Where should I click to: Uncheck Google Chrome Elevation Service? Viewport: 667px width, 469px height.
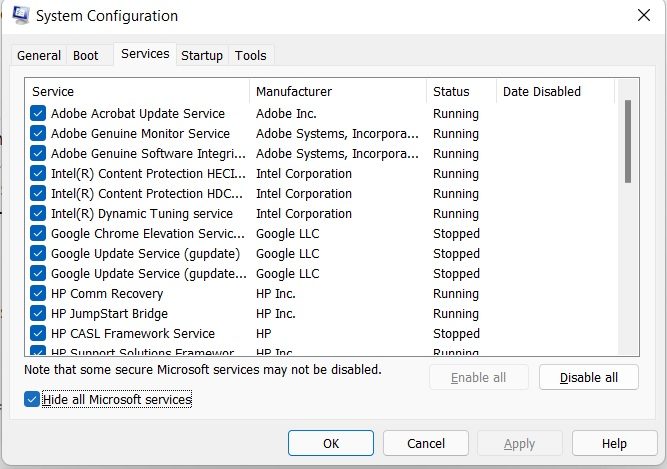point(38,234)
